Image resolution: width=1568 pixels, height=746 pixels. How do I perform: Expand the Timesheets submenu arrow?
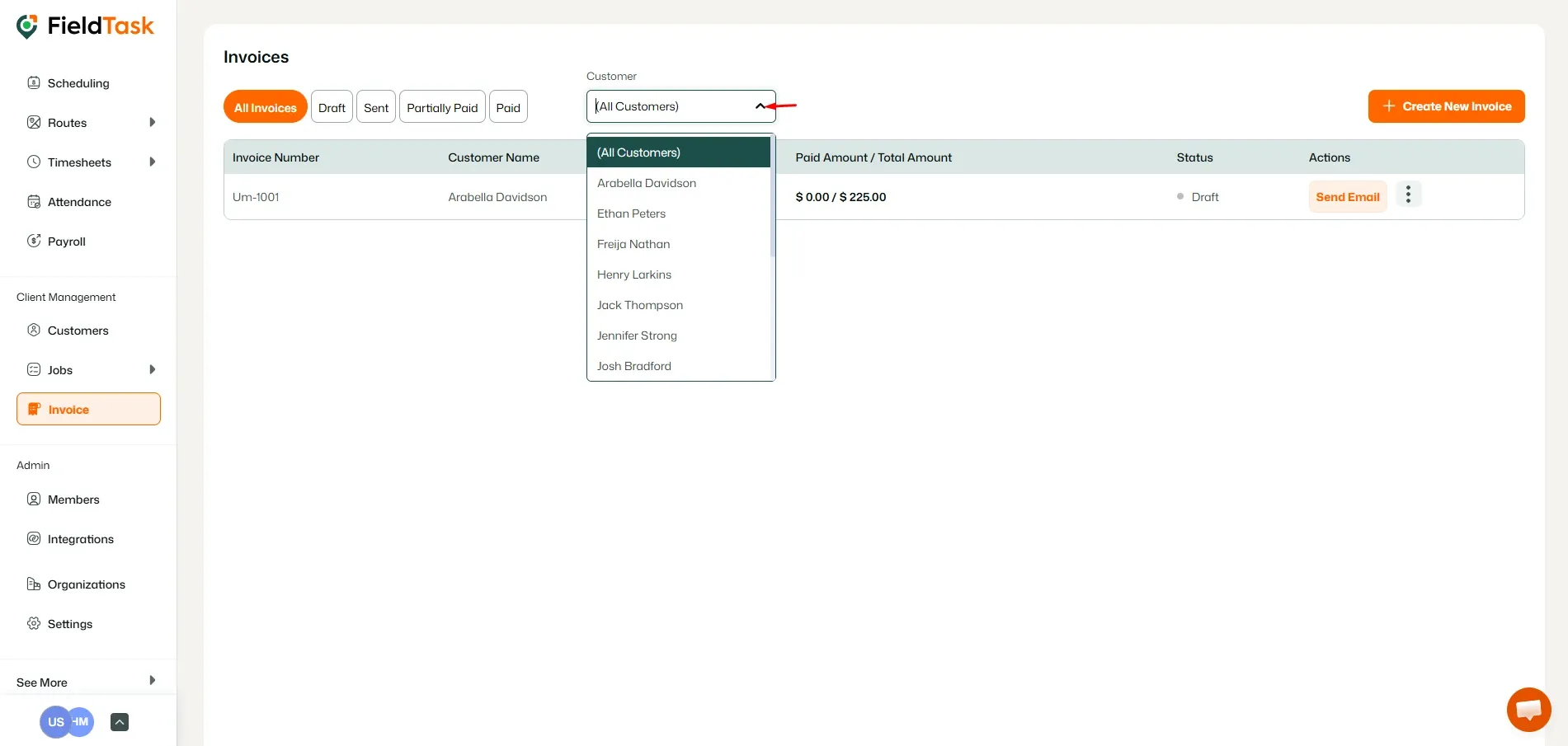[x=152, y=162]
